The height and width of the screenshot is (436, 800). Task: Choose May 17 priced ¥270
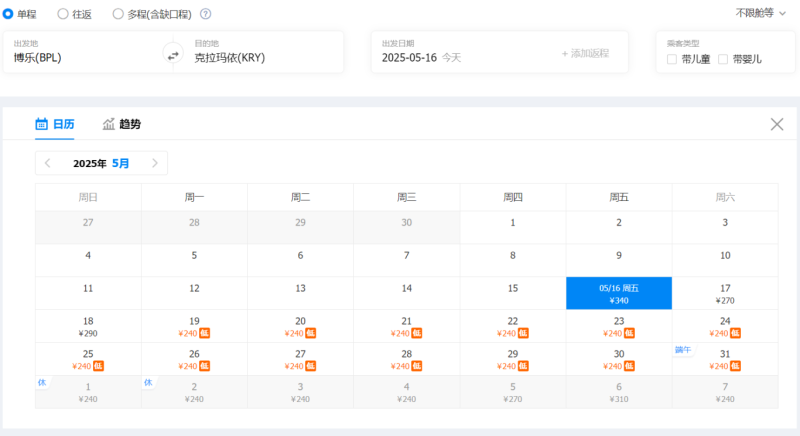[725, 293]
